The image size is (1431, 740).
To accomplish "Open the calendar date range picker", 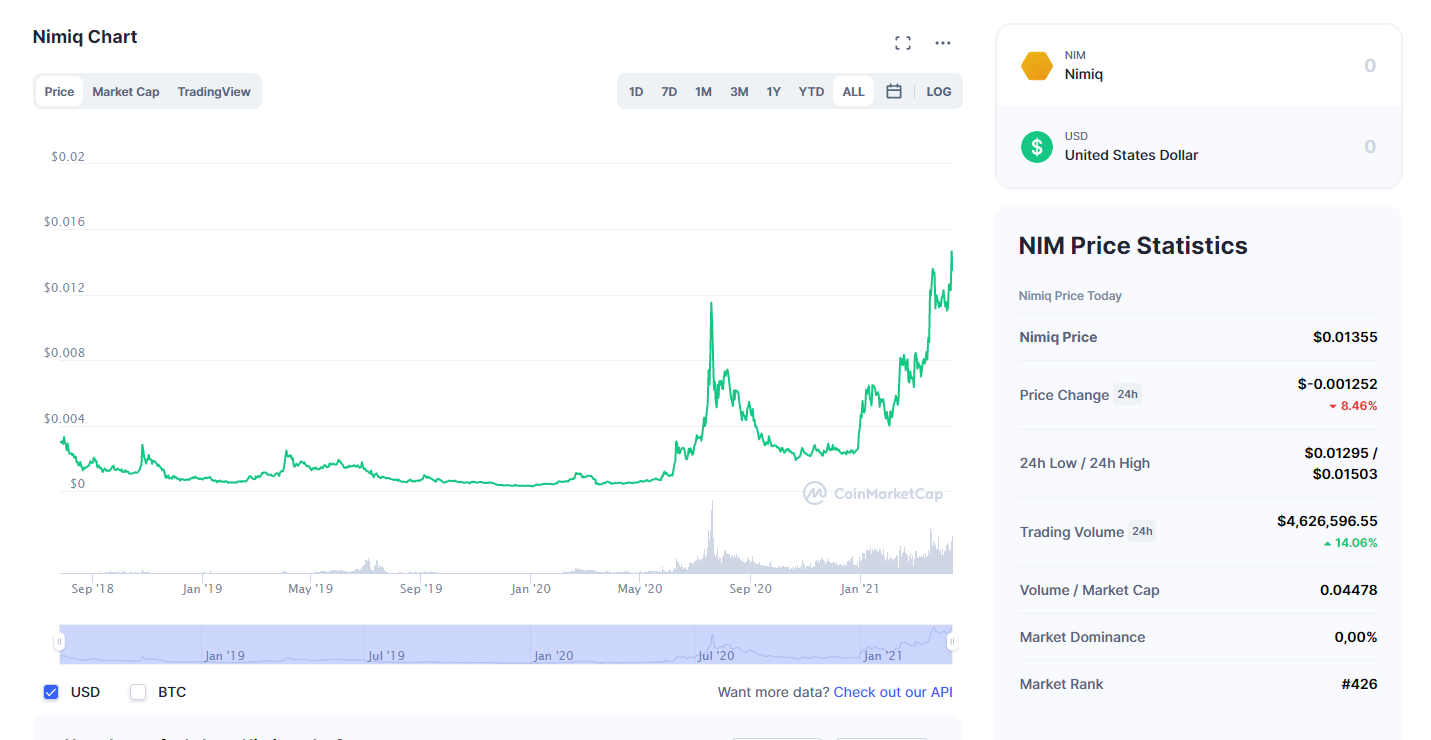I will click(x=894, y=91).
